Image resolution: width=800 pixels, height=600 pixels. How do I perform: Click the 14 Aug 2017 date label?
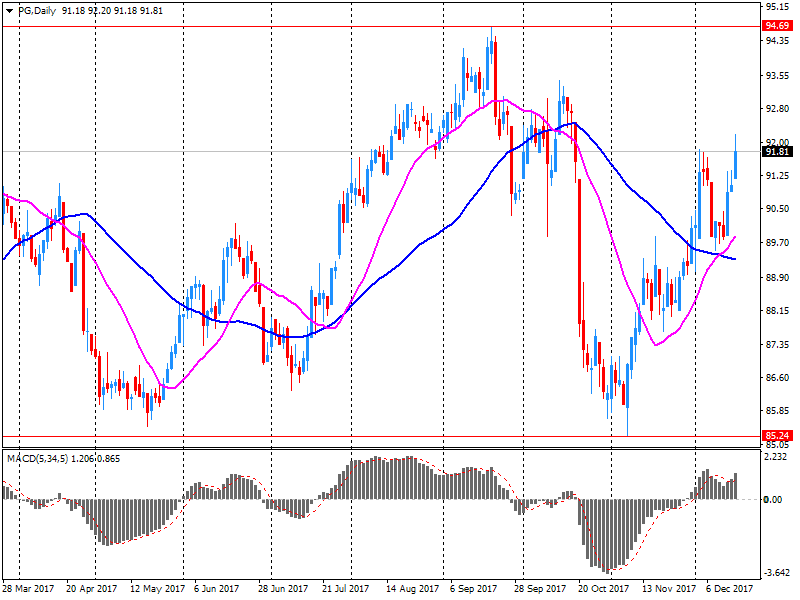(x=412, y=588)
